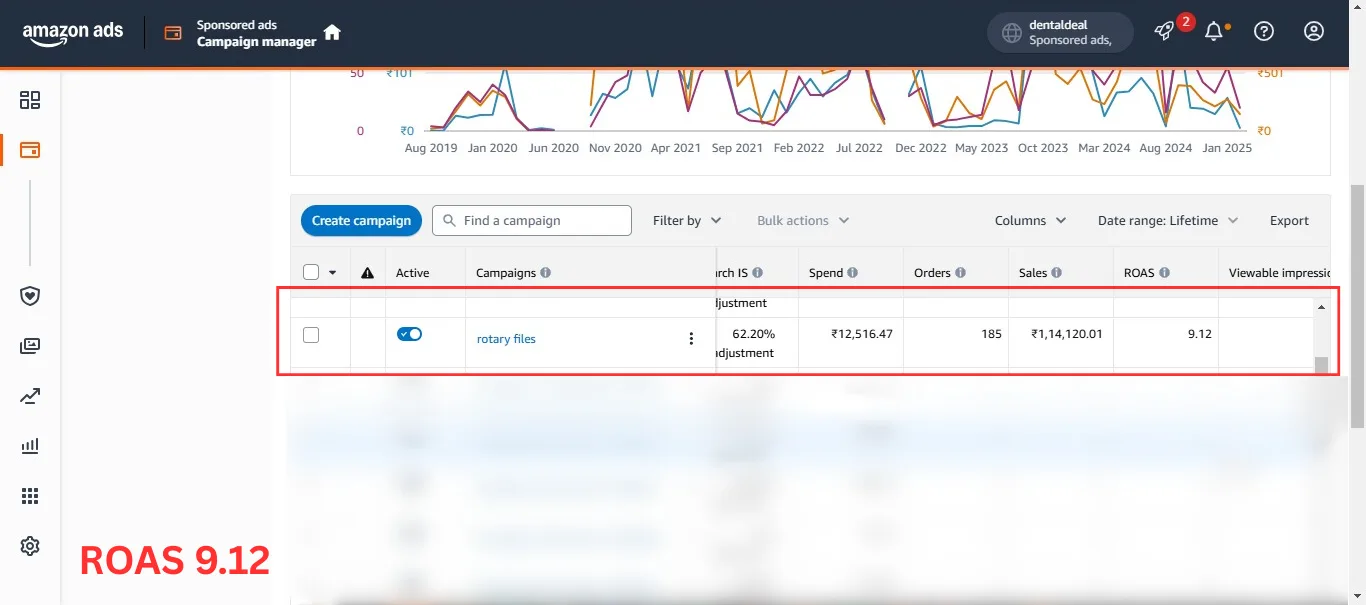The height and width of the screenshot is (605, 1366).
Task: Tick the select-all checkbox in the table header
Action: click(311, 272)
